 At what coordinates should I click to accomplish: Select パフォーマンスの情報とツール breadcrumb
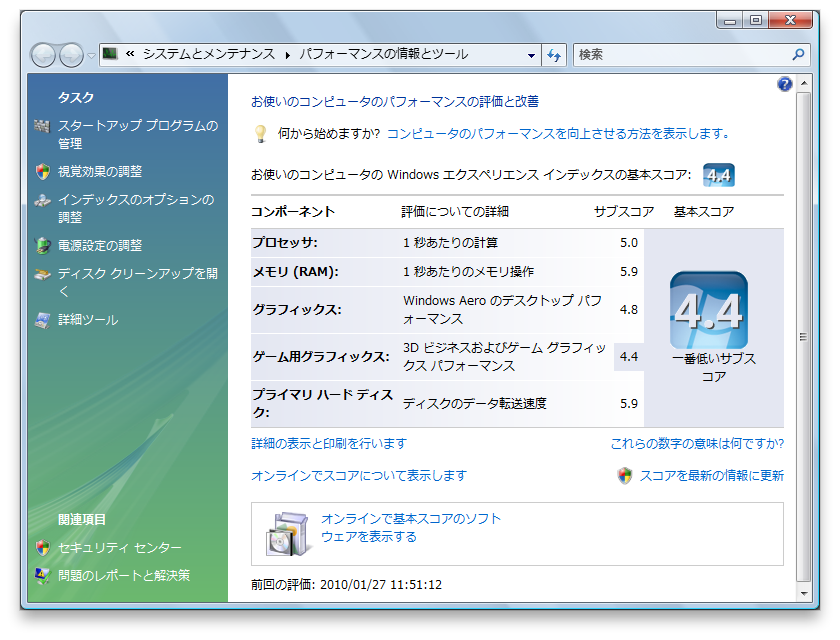click(x=384, y=54)
